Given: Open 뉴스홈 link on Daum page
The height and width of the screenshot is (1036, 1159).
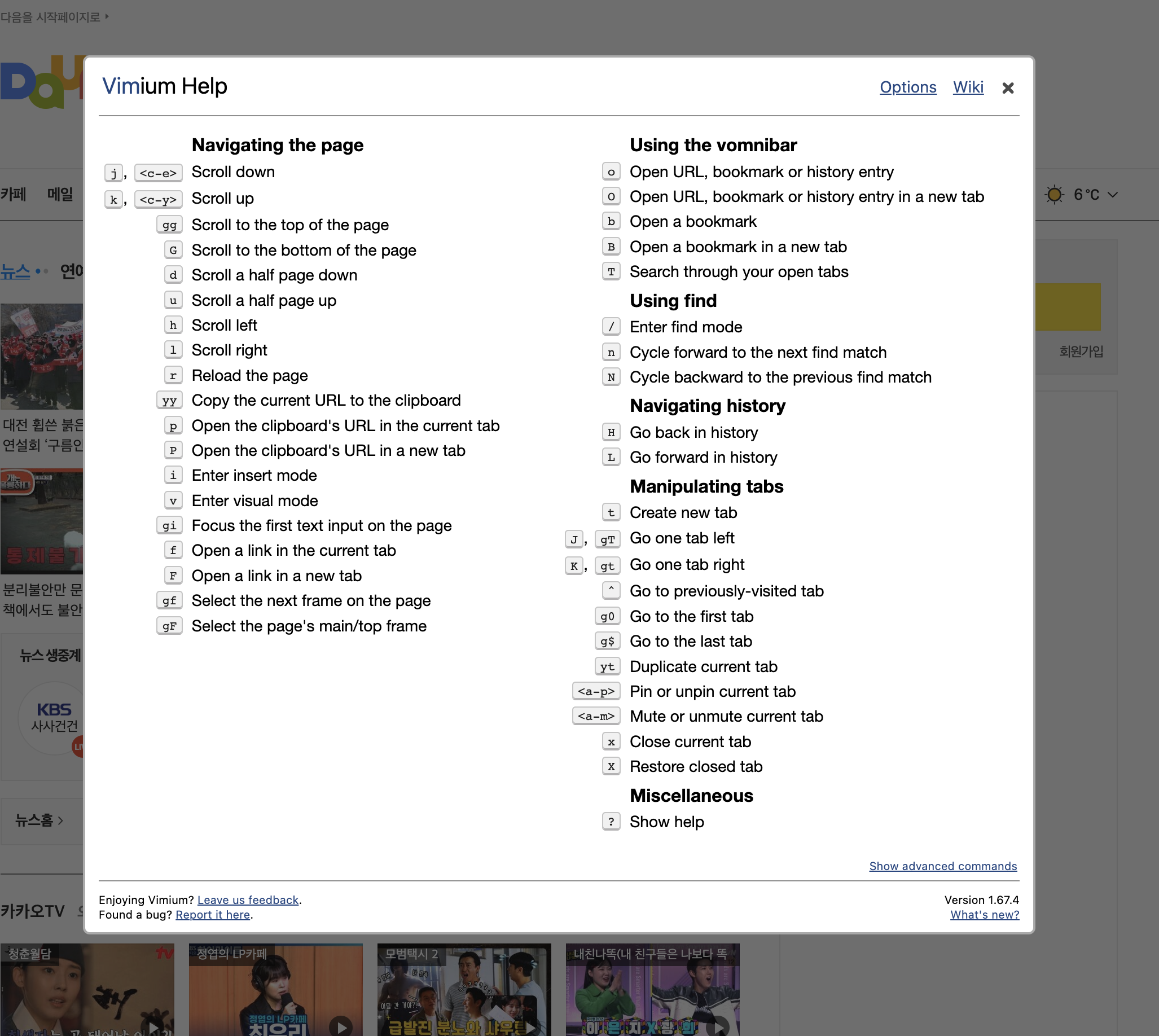Looking at the screenshot, I should [39, 820].
